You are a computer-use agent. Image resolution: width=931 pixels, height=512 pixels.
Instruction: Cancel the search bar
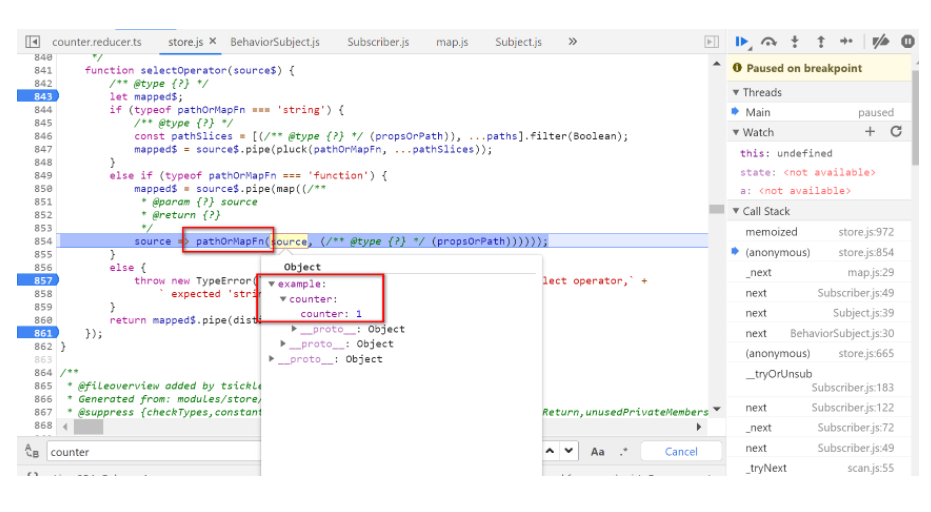[x=681, y=451]
